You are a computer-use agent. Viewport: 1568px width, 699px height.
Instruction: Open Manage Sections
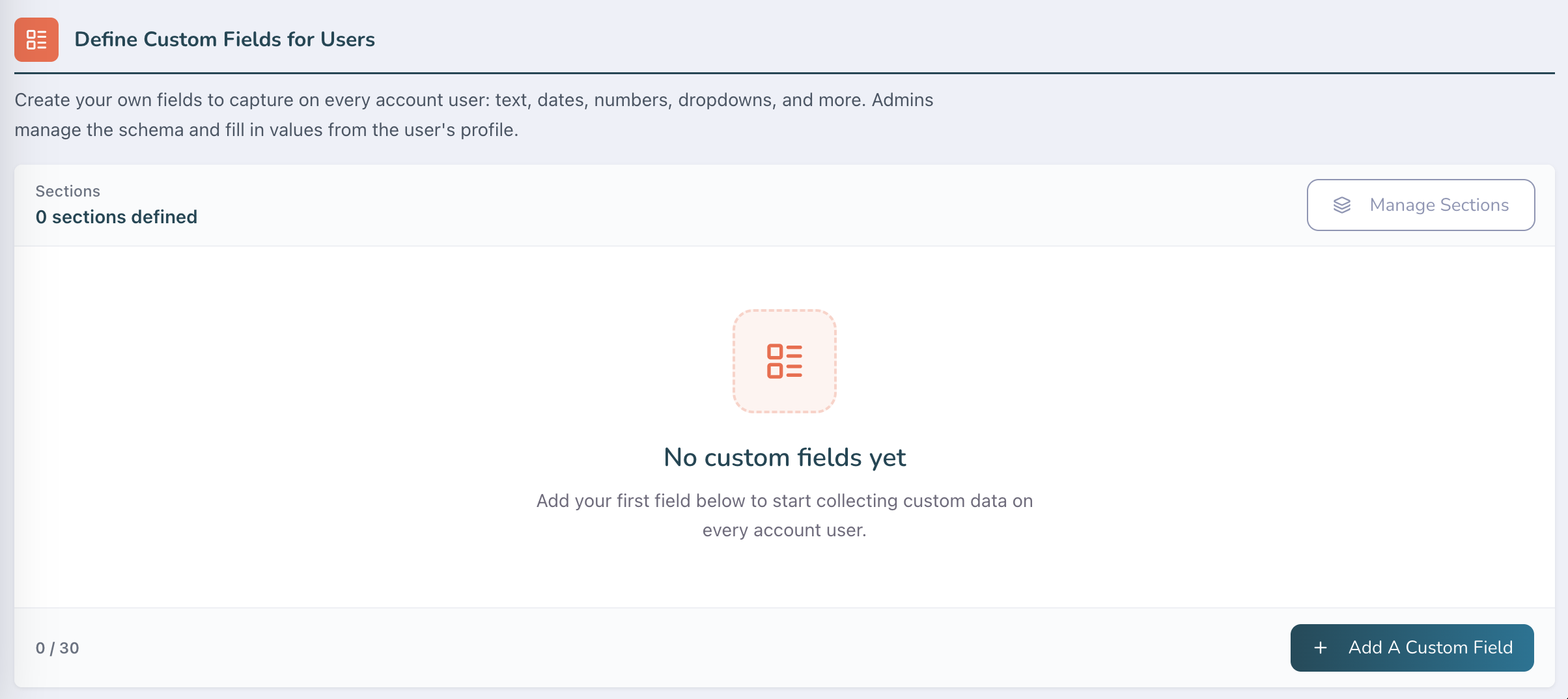point(1421,205)
